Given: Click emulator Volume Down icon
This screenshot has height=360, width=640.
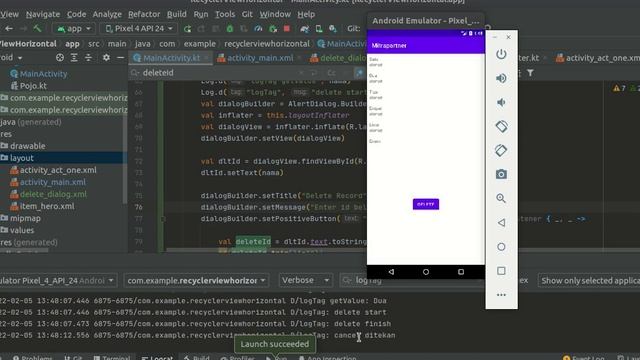Looking at the screenshot, I should pos(501,102).
